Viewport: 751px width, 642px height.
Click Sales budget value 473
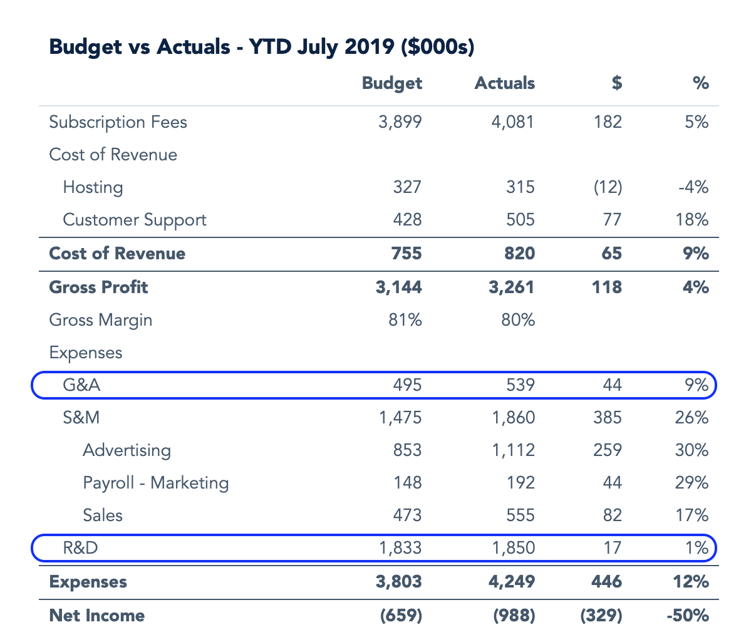407,516
